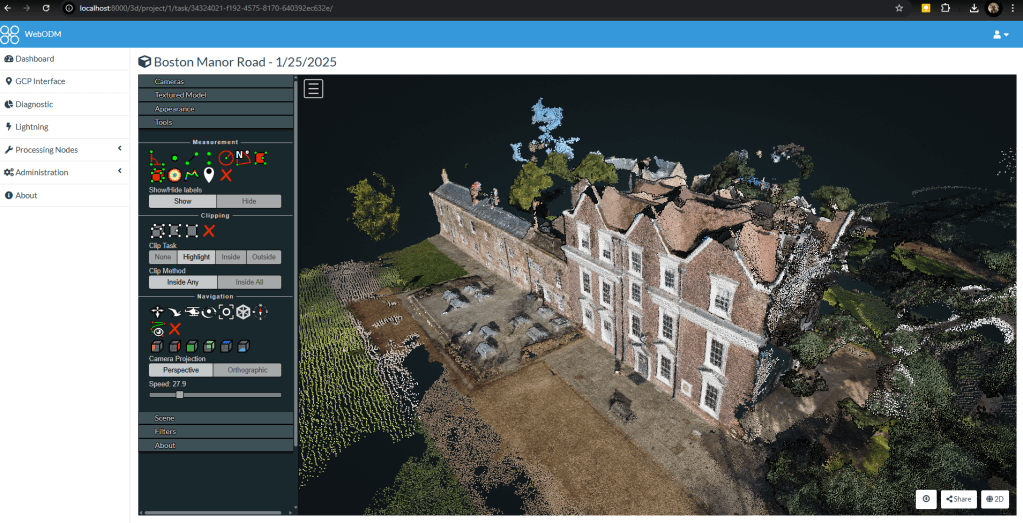Pick the annotation marker pin tool

(209, 175)
